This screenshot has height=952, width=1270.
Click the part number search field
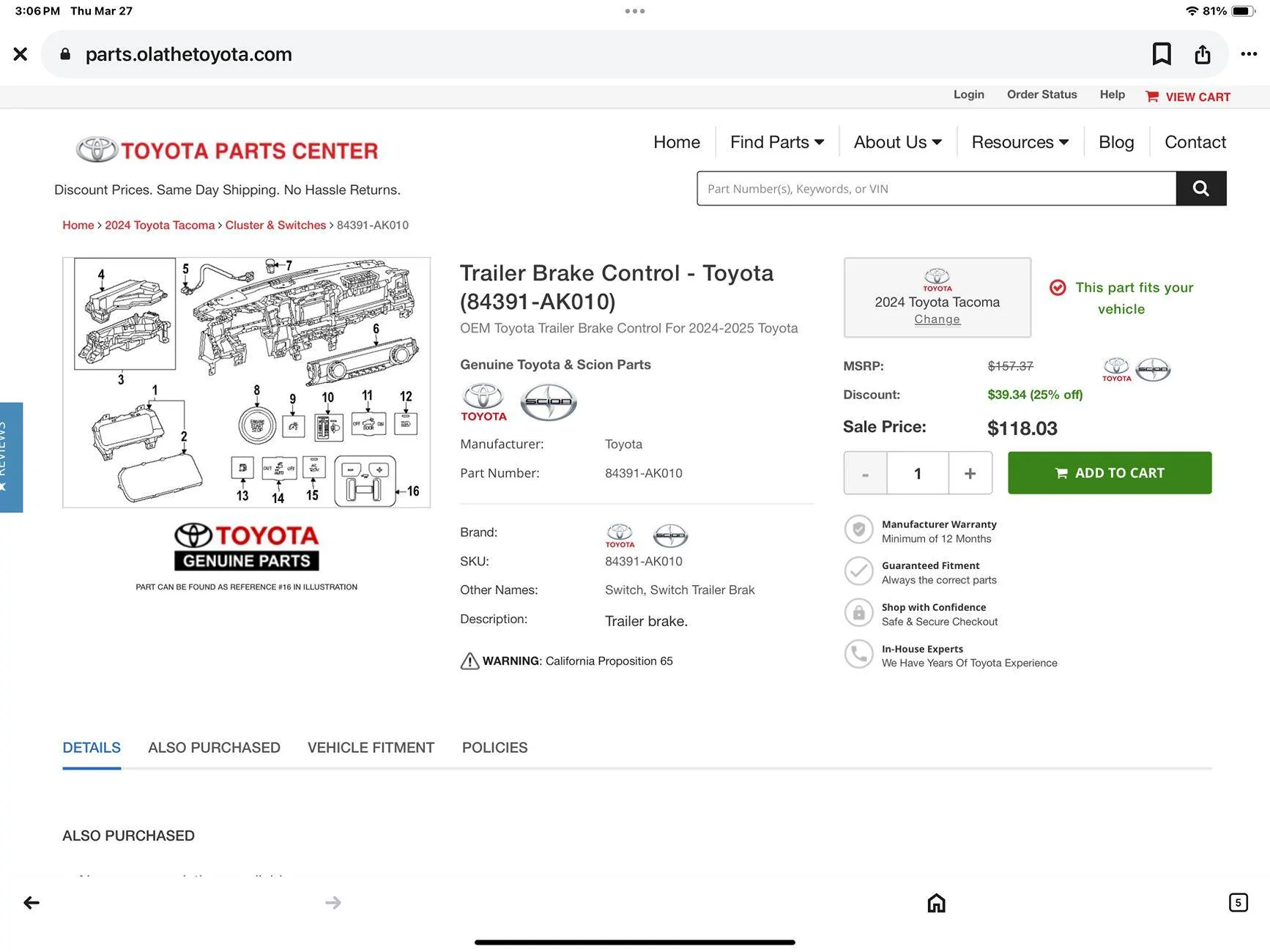936,188
